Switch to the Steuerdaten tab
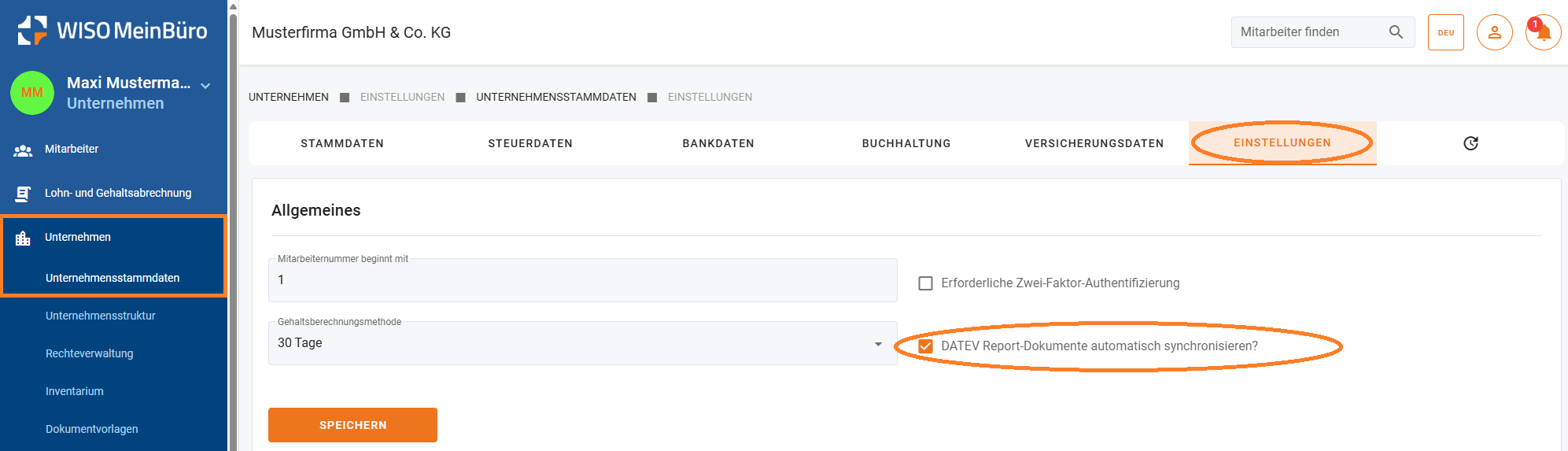The height and width of the screenshot is (451, 1568). click(x=530, y=143)
